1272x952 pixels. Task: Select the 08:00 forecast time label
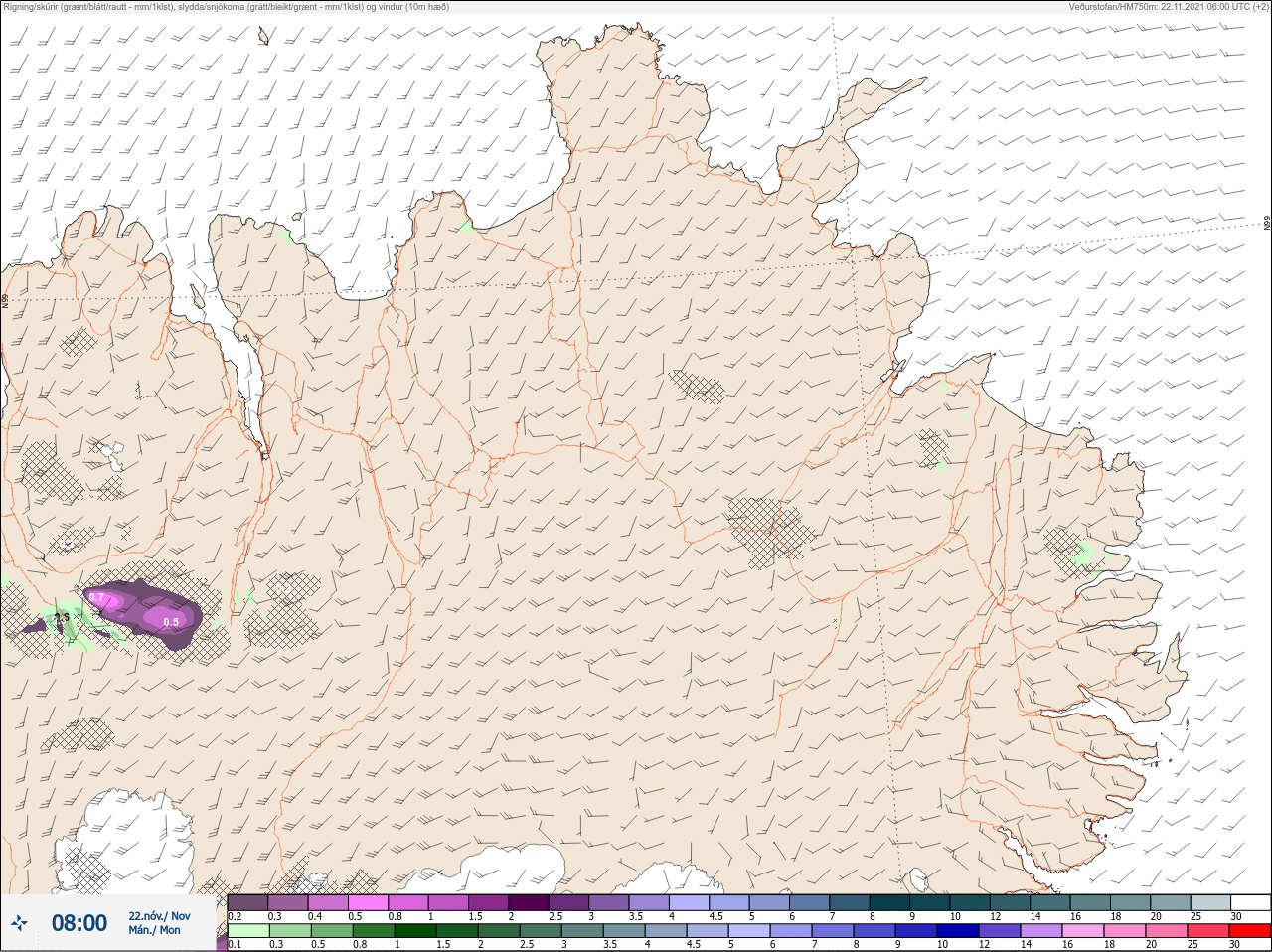pyautogui.click(x=79, y=923)
